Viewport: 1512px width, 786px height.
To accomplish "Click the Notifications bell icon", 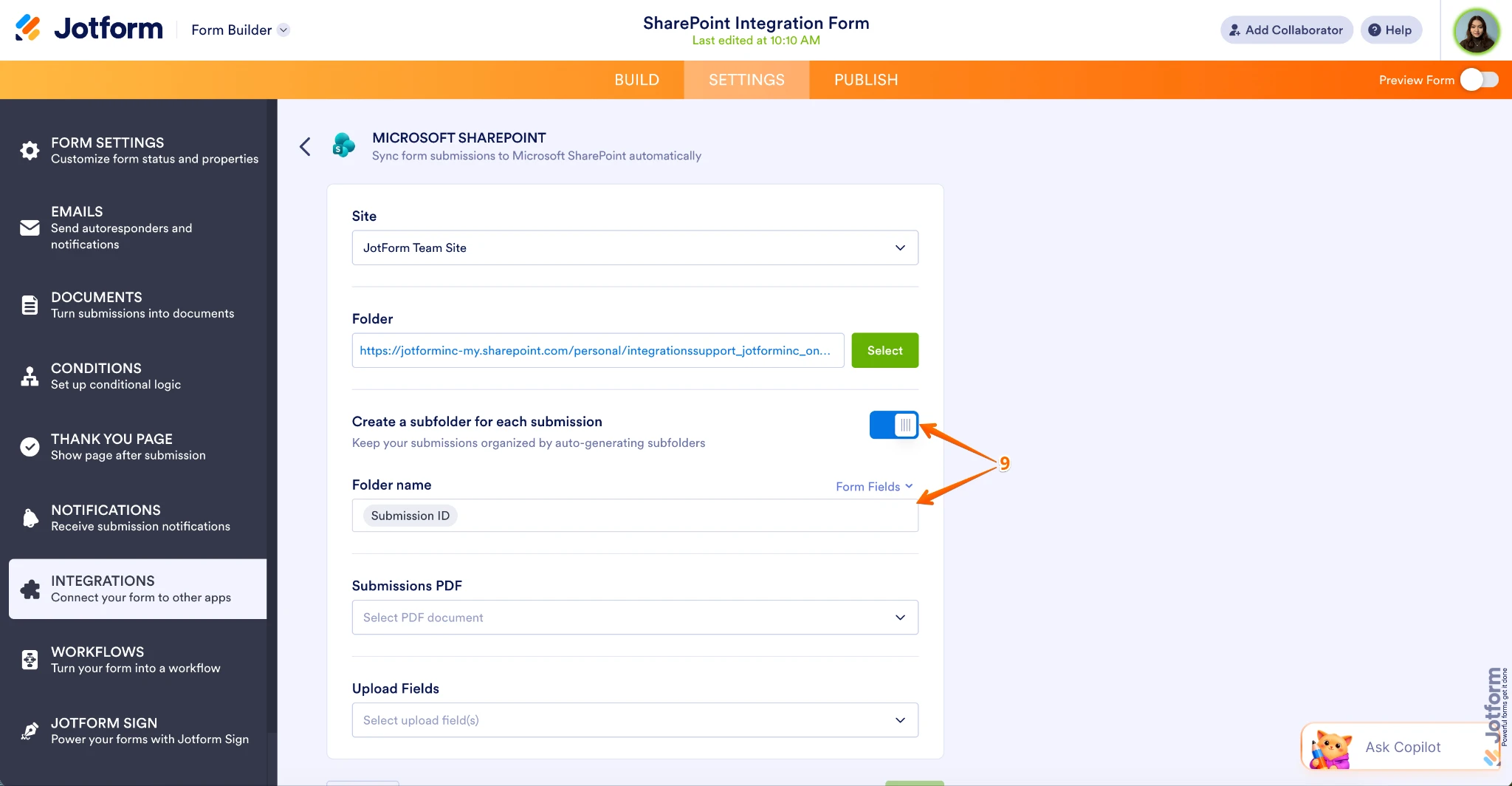I will pyautogui.click(x=30, y=518).
